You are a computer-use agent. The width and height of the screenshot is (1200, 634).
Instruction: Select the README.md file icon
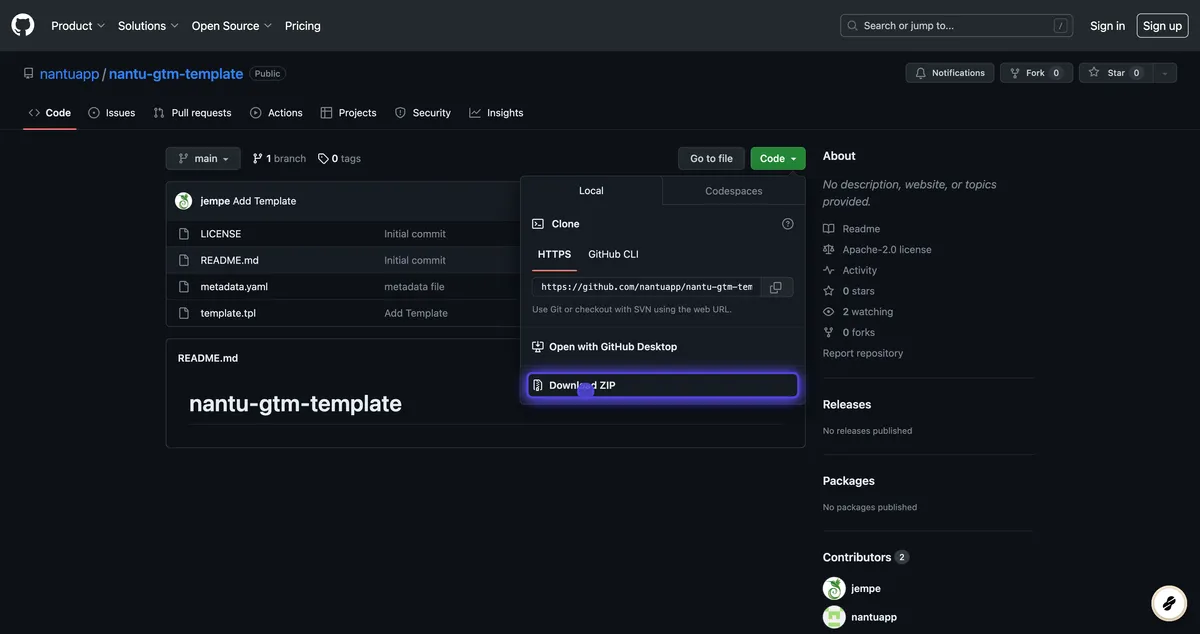pyautogui.click(x=184, y=260)
